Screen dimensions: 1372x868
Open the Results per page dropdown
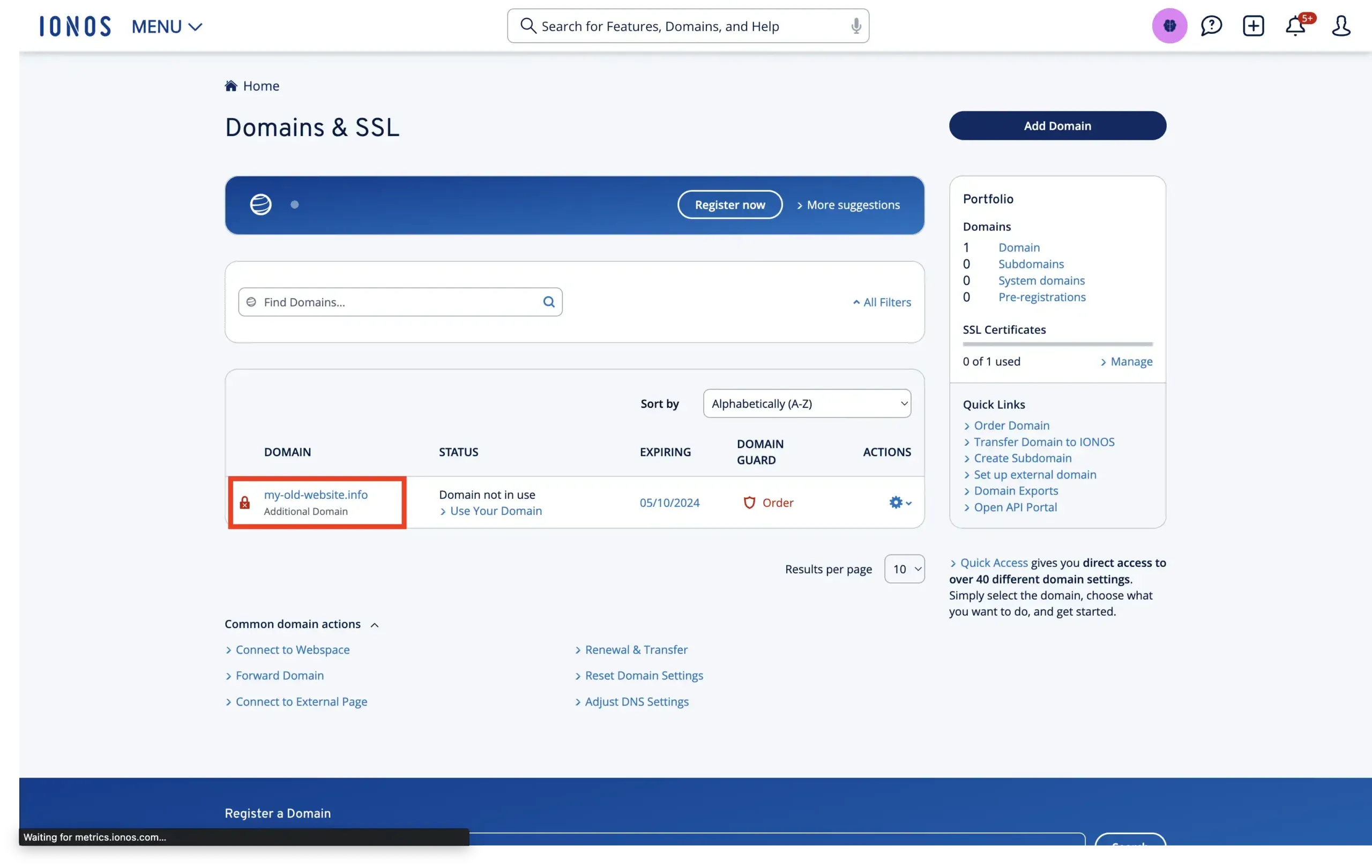click(x=904, y=568)
